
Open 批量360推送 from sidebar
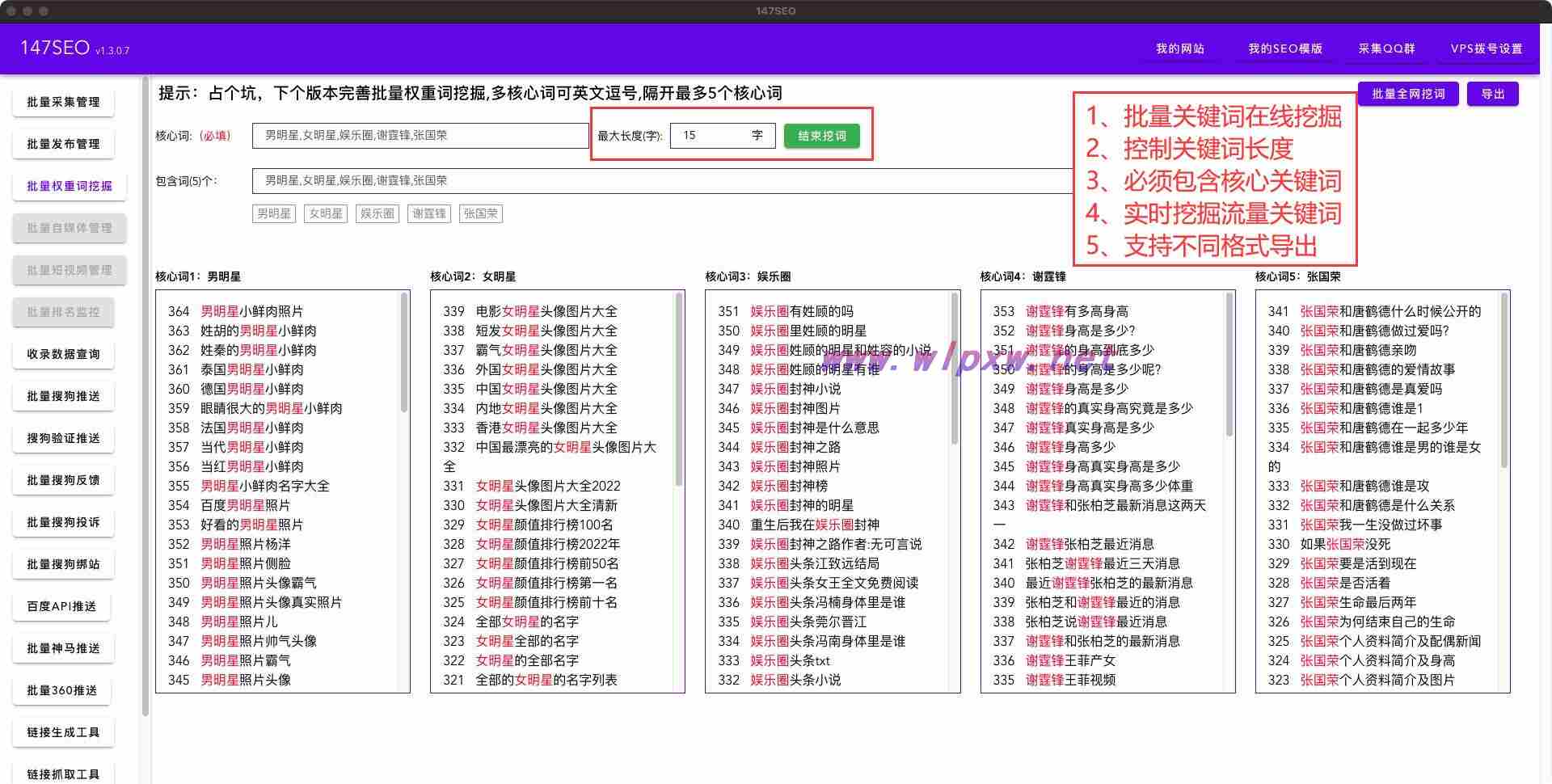pyautogui.click(x=61, y=690)
